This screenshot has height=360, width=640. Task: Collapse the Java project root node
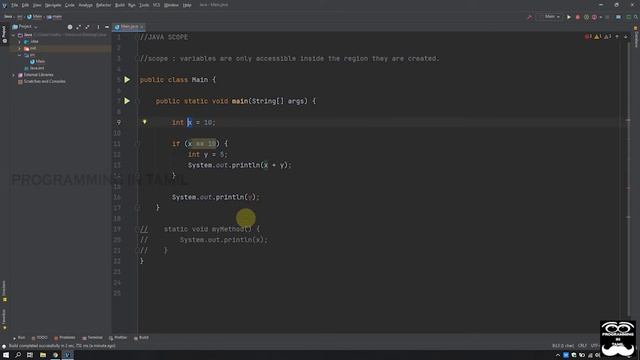tap(13, 35)
